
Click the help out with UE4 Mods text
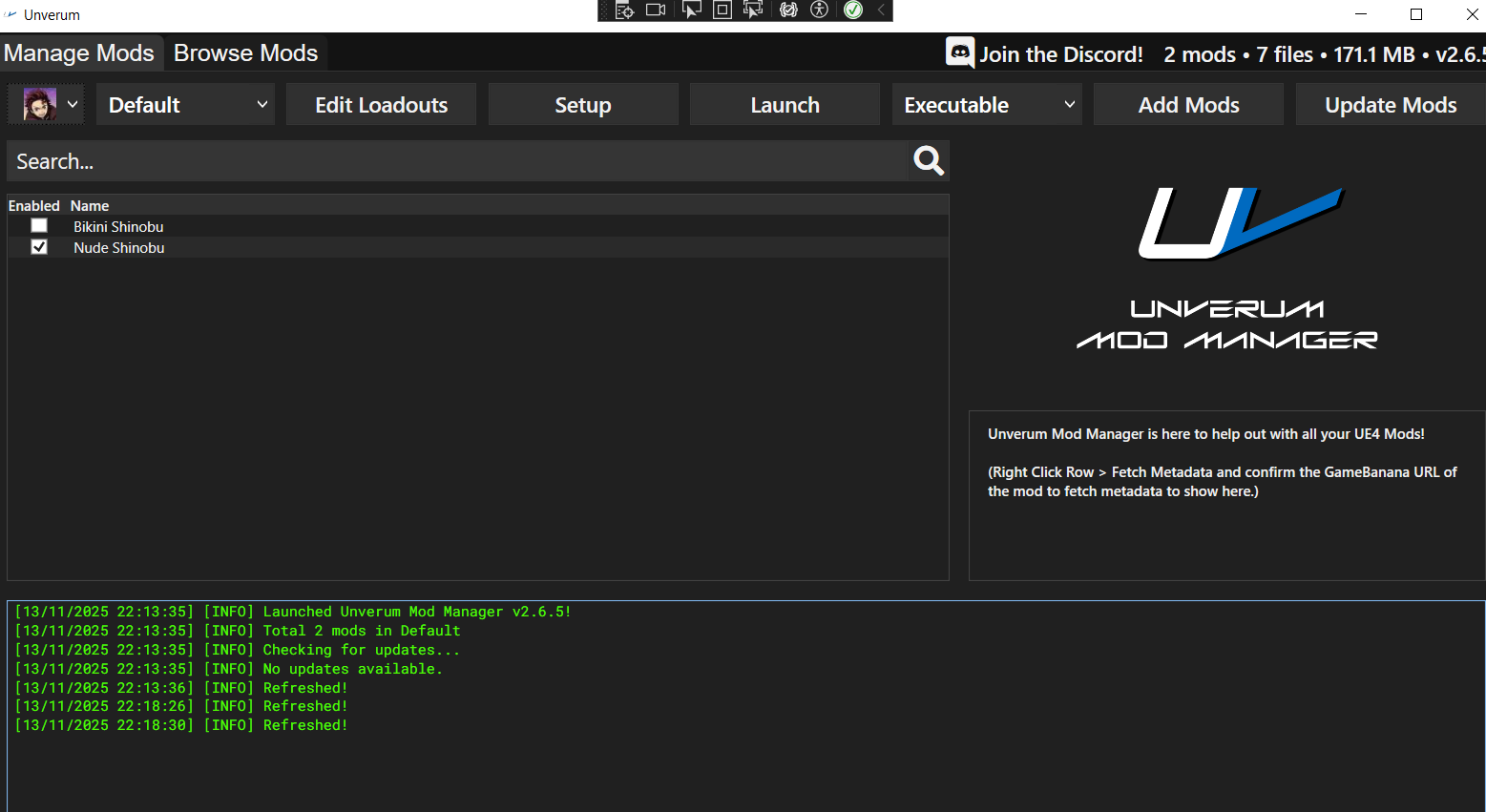[x=1206, y=434]
